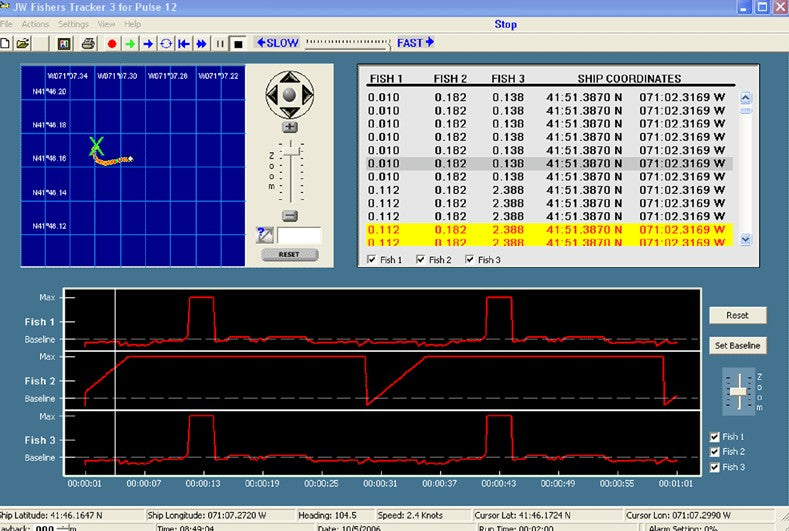Toggle Fish 3 checkbox beside the graph
The height and width of the screenshot is (531, 789).
(x=713, y=467)
